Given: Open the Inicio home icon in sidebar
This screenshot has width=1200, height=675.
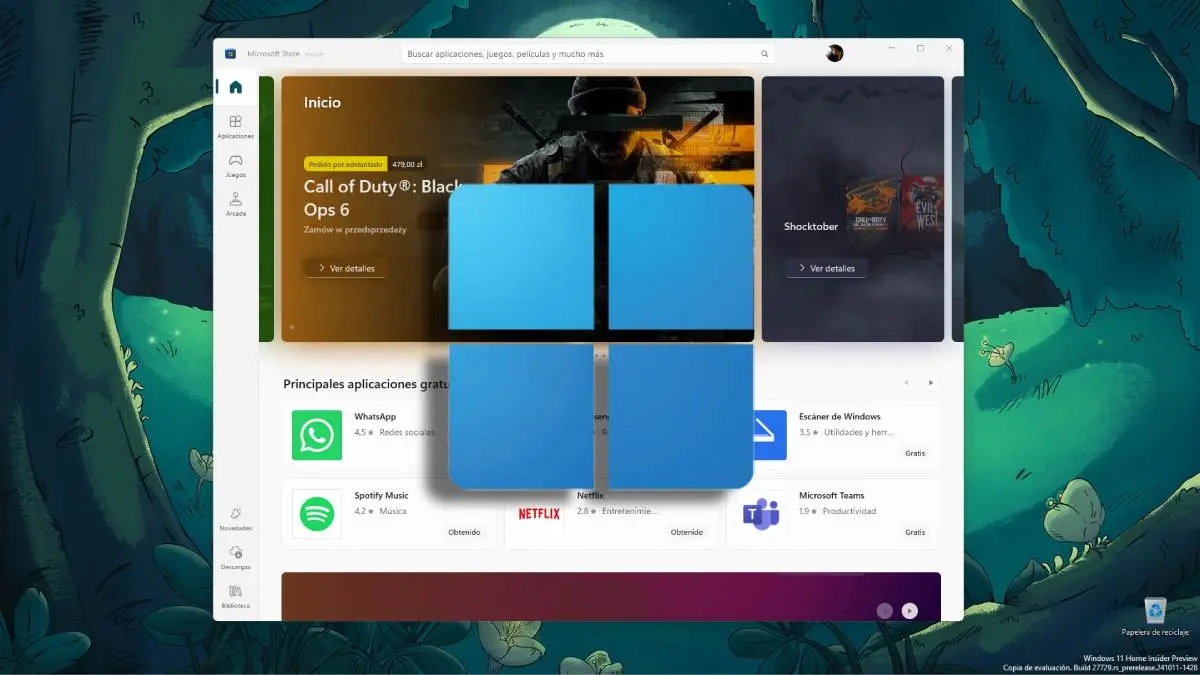Looking at the screenshot, I should pyautogui.click(x=234, y=87).
